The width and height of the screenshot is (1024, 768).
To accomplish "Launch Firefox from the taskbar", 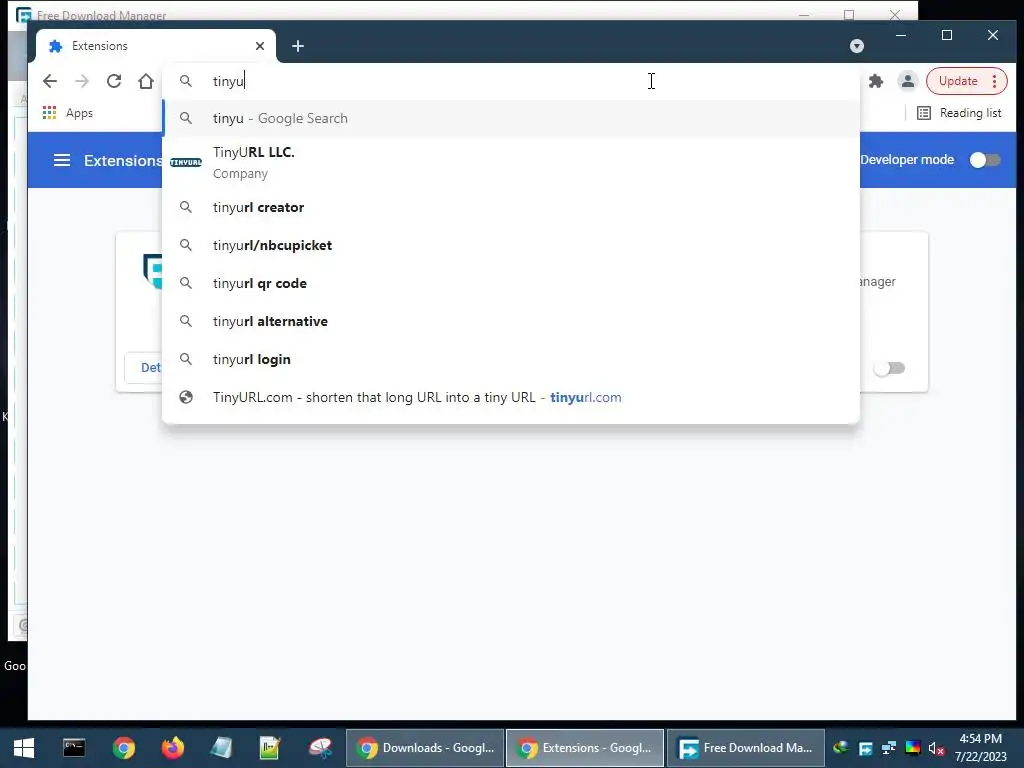I will pyautogui.click(x=173, y=748).
